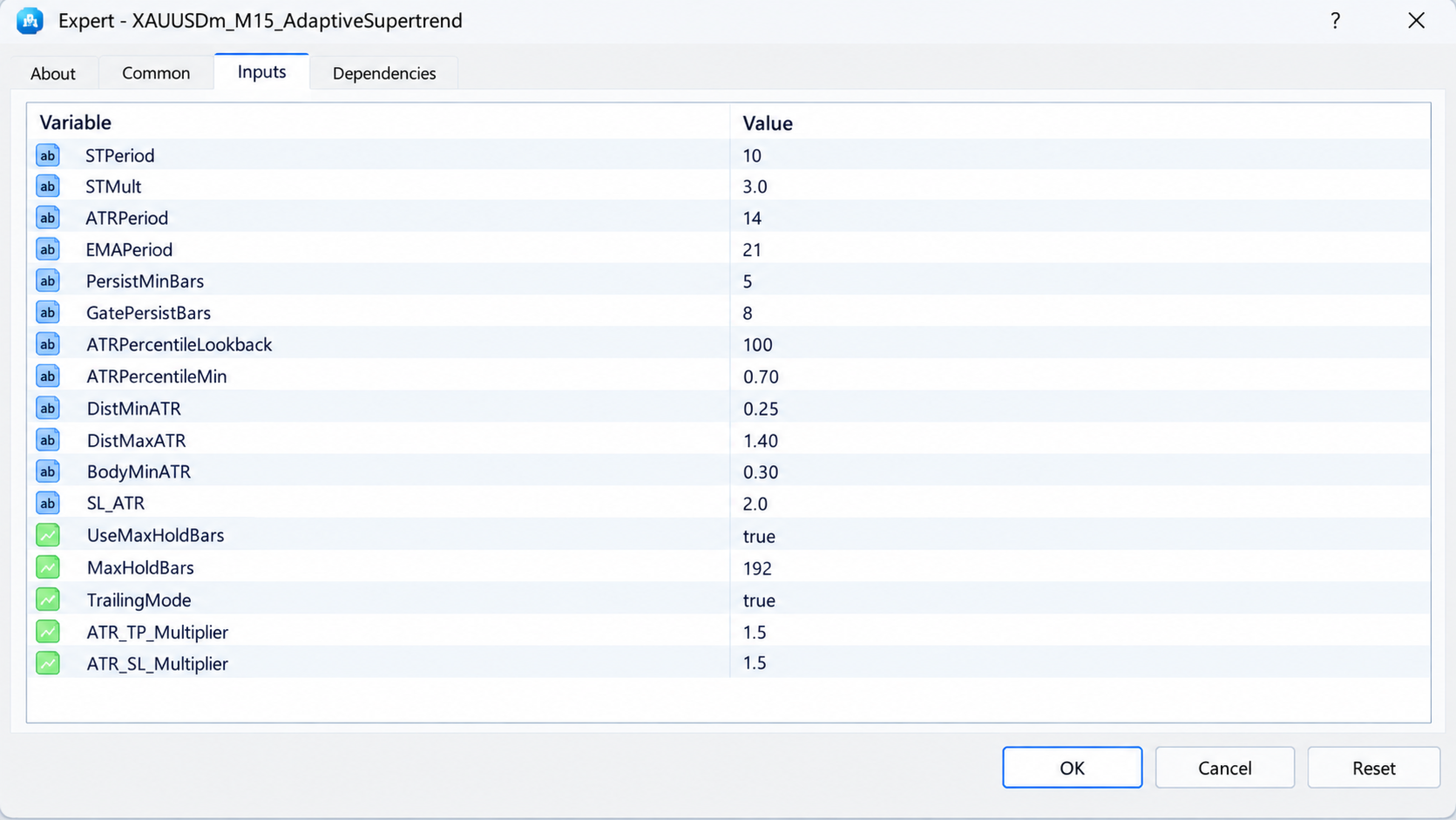Toggle the TrailingMode true value

tap(1080, 600)
